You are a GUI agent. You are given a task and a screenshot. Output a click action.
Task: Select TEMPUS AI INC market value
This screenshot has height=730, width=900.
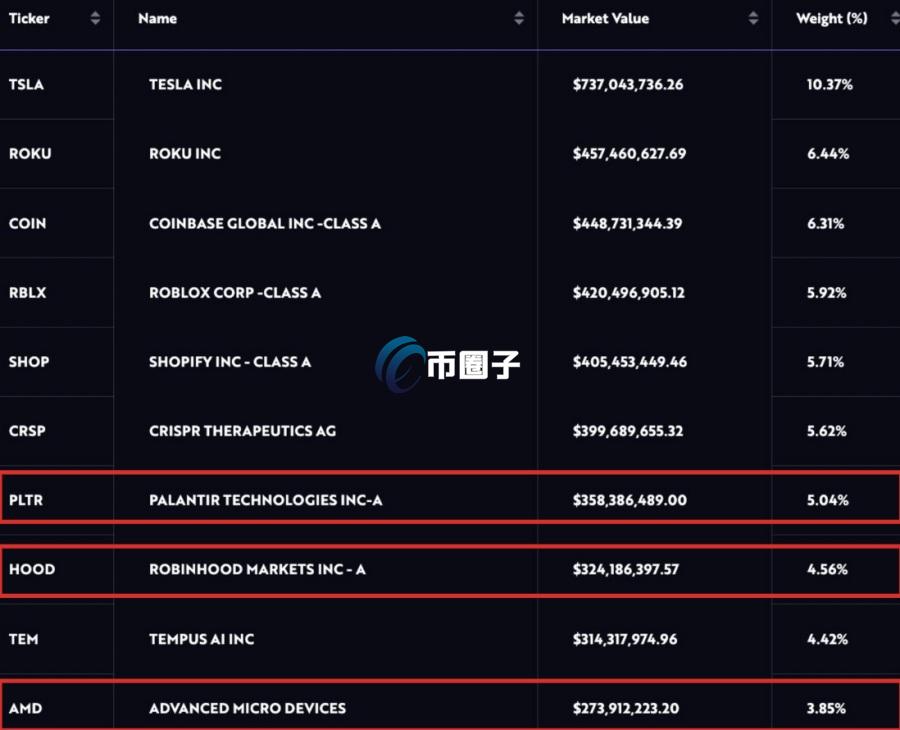(x=624, y=639)
